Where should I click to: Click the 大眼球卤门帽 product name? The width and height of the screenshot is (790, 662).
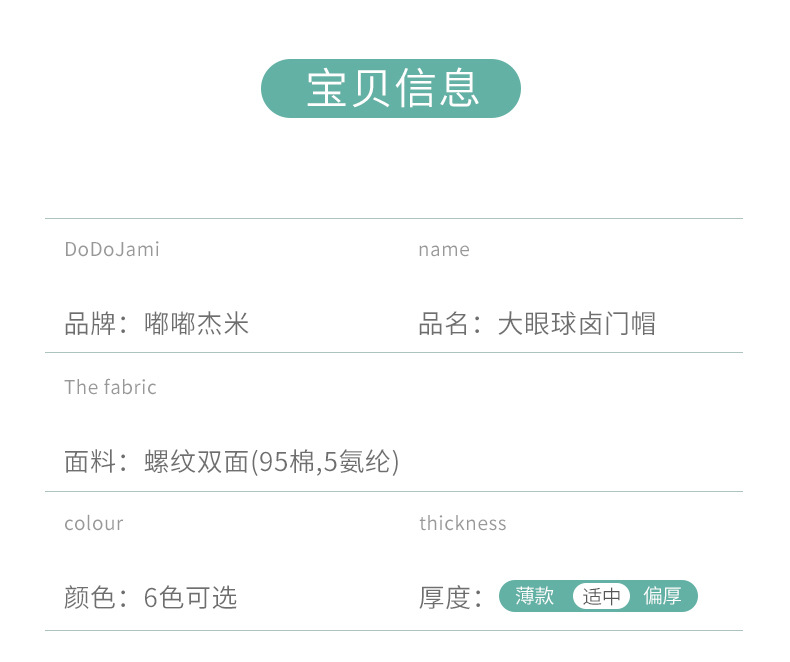click(x=576, y=323)
